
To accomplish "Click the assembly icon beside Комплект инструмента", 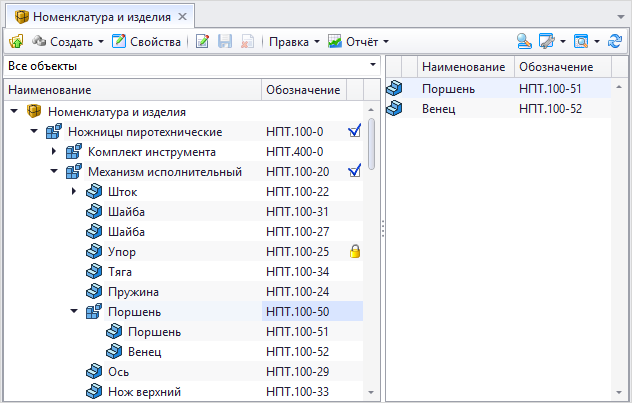I will 74,152.
